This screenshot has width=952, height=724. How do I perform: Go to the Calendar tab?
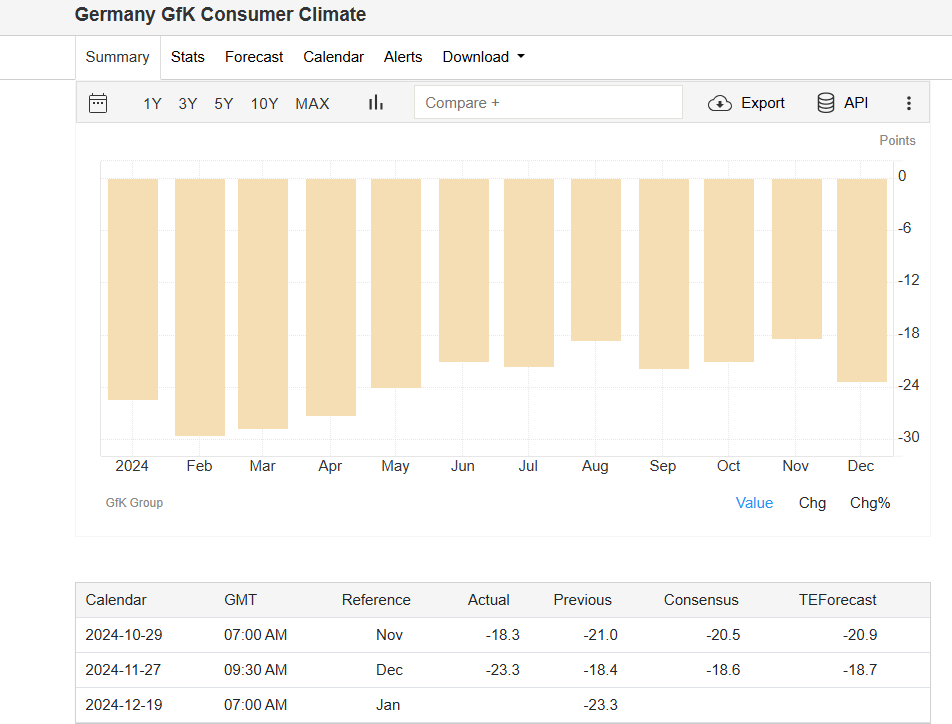pyautogui.click(x=333, y=57)
